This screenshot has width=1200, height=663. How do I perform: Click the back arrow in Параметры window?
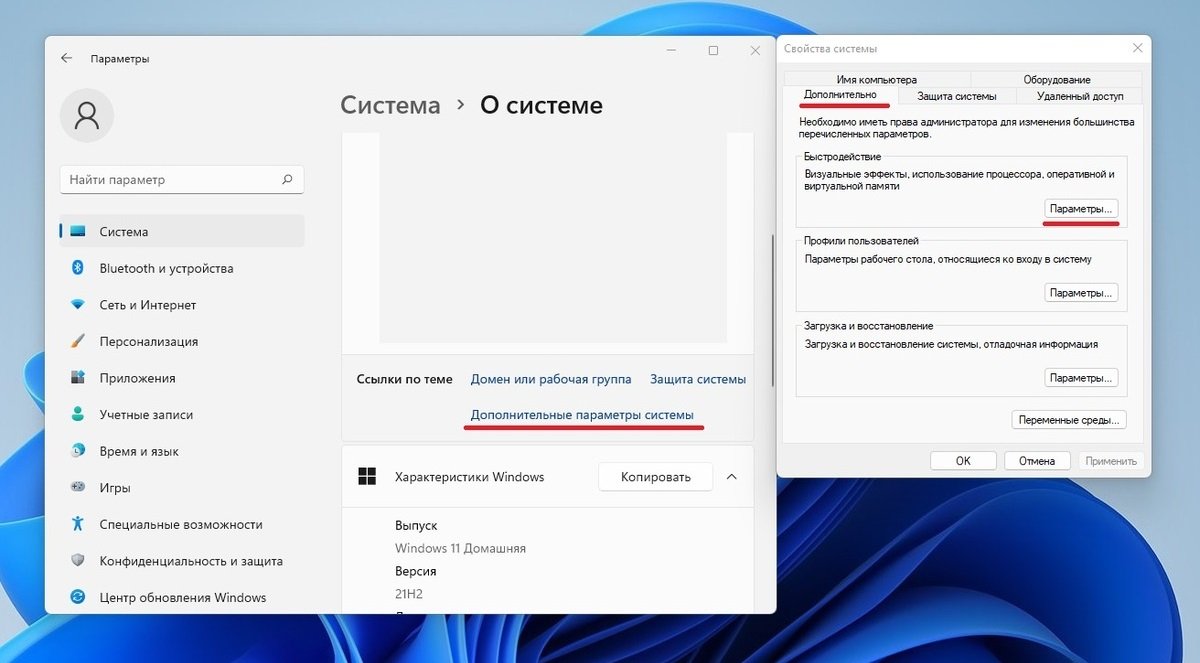(x=67, y=58)
